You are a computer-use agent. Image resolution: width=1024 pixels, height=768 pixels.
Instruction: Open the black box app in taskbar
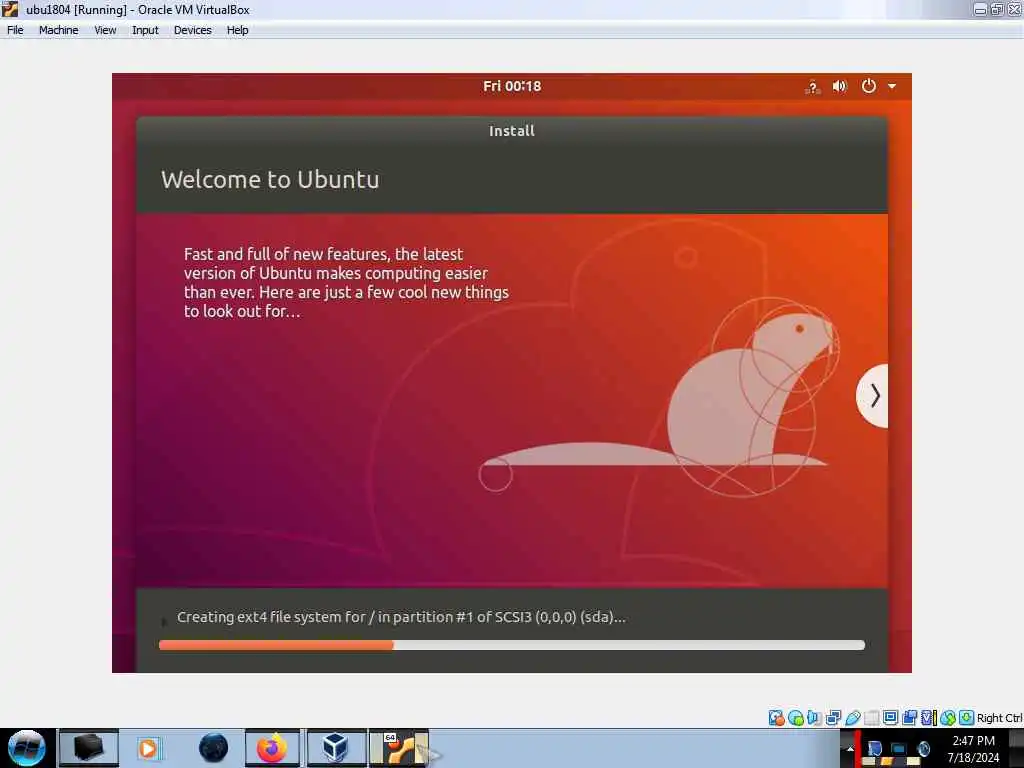tap(89, 748)
